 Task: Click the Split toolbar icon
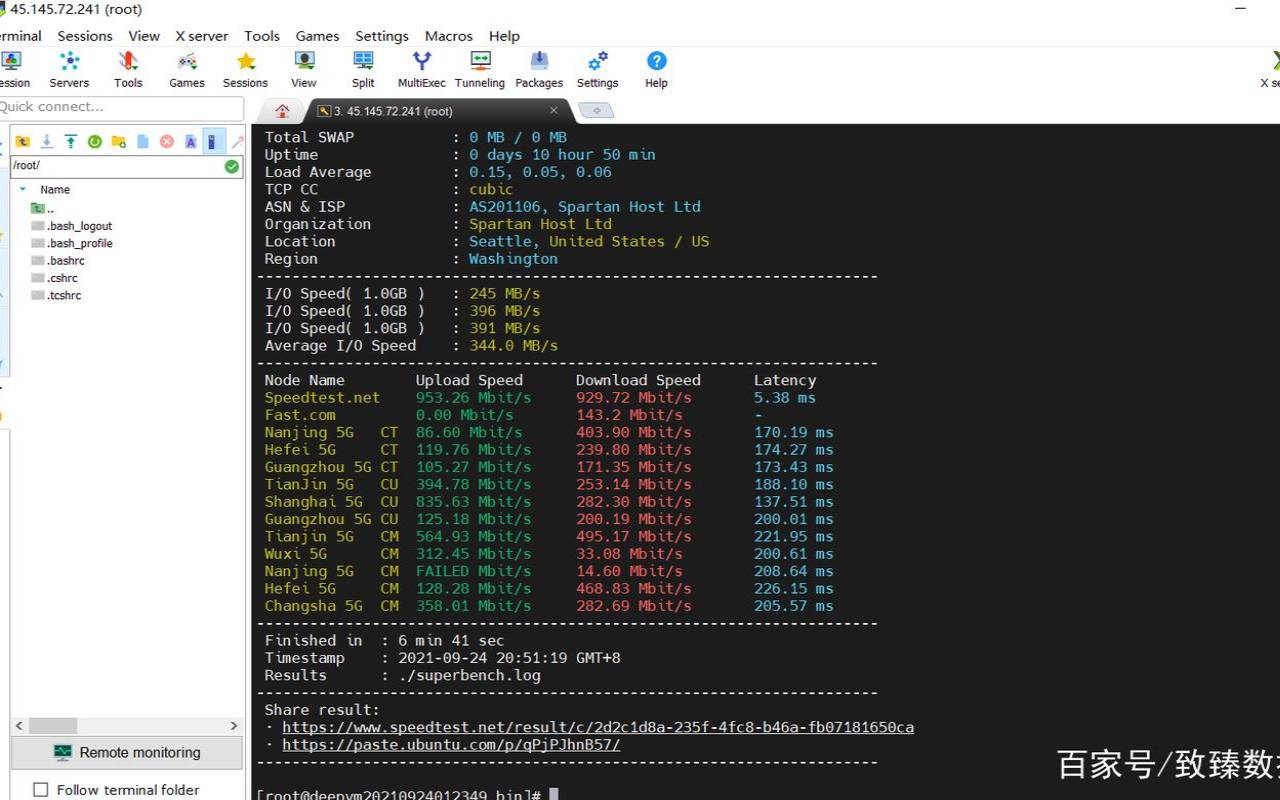click(363, 70)
